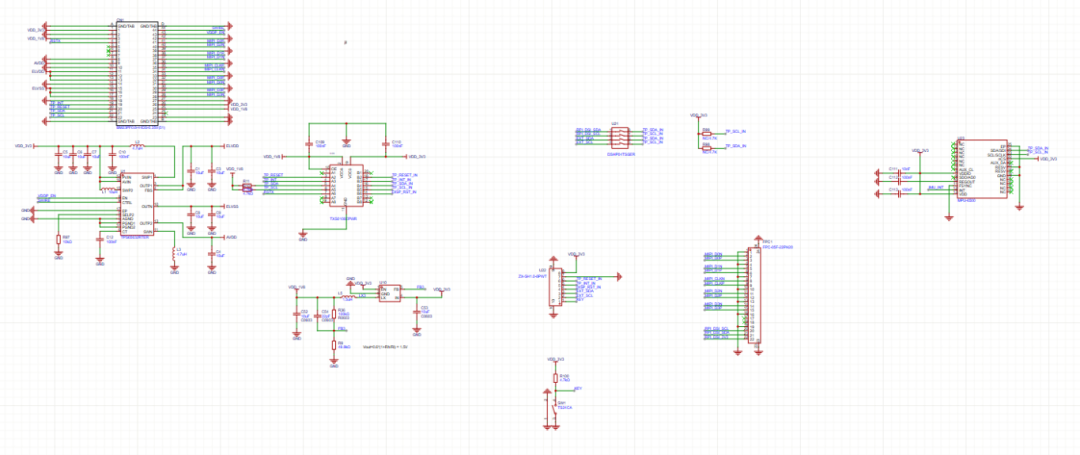Click resistor R97 near bottom-left GND
This screenshot has height=455, width=1080.
click(57, 240)
